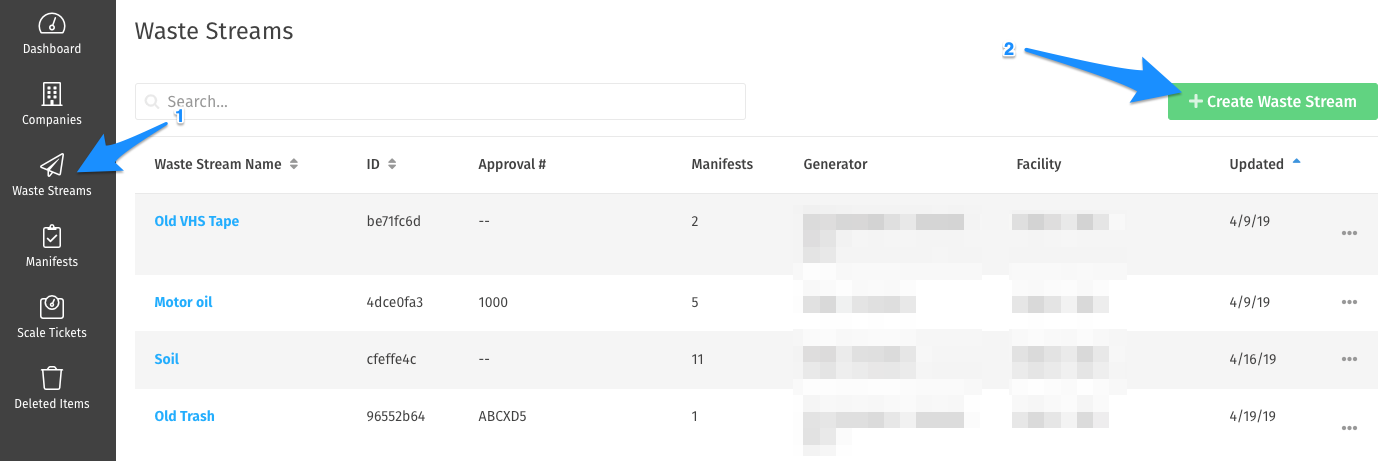Focus the Search input field

pos(450,101)
